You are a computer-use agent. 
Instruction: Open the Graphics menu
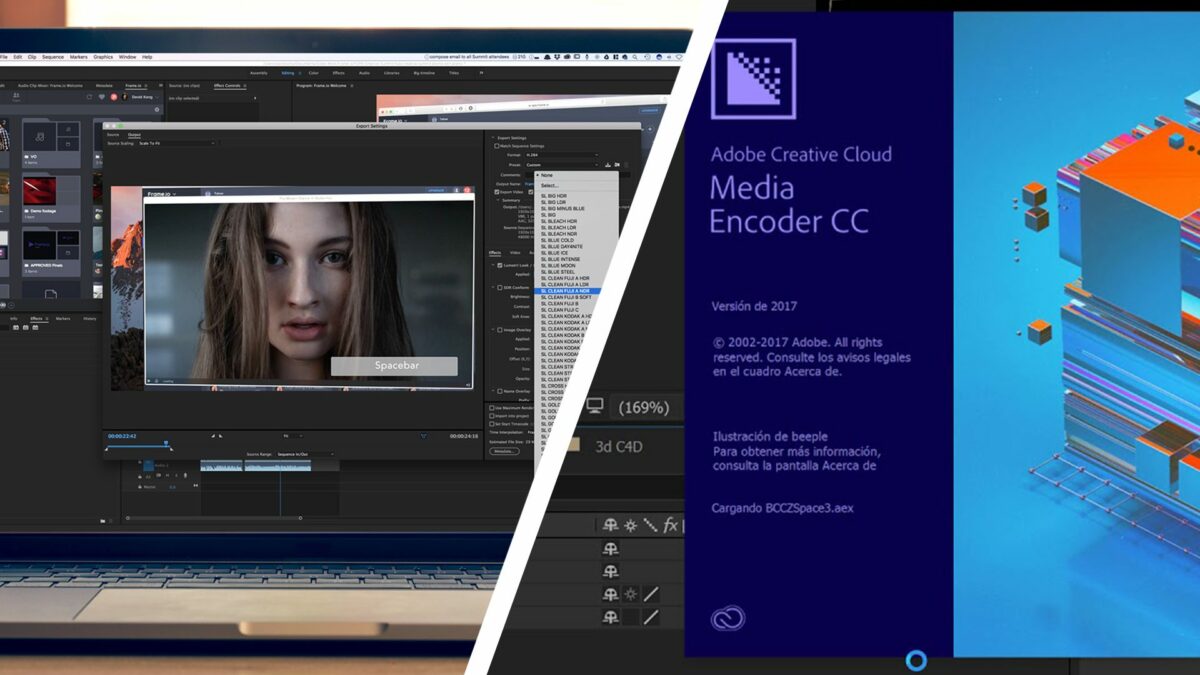click(103, 57)
